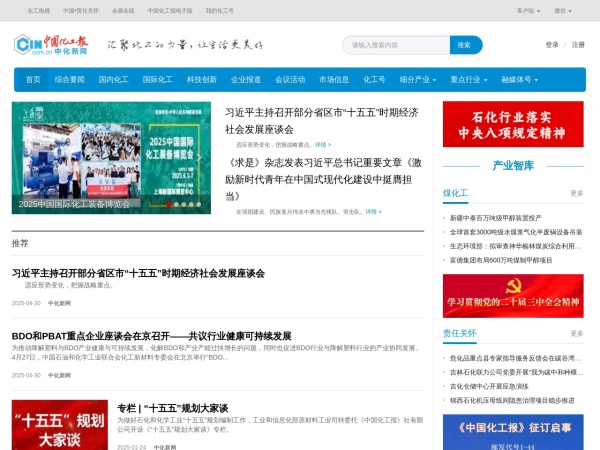Expand the 客户端 dropdown in top bar
Viewport: 600px width, 450px height.
[528, 11]
